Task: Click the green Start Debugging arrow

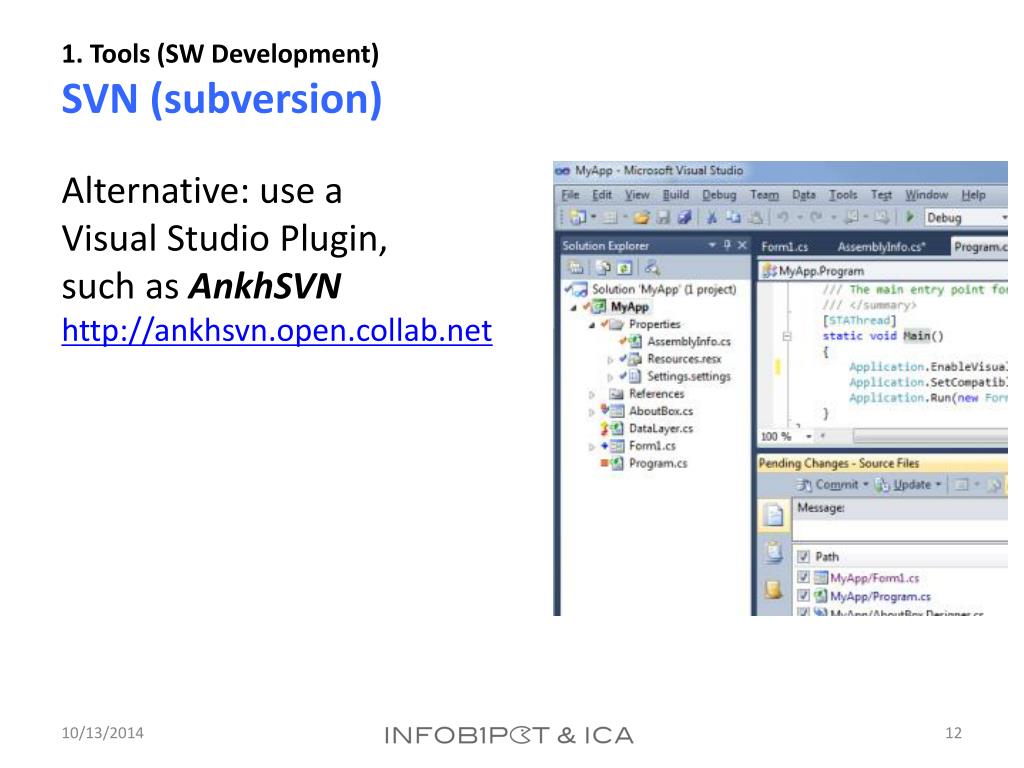Action: click(910, 217)
